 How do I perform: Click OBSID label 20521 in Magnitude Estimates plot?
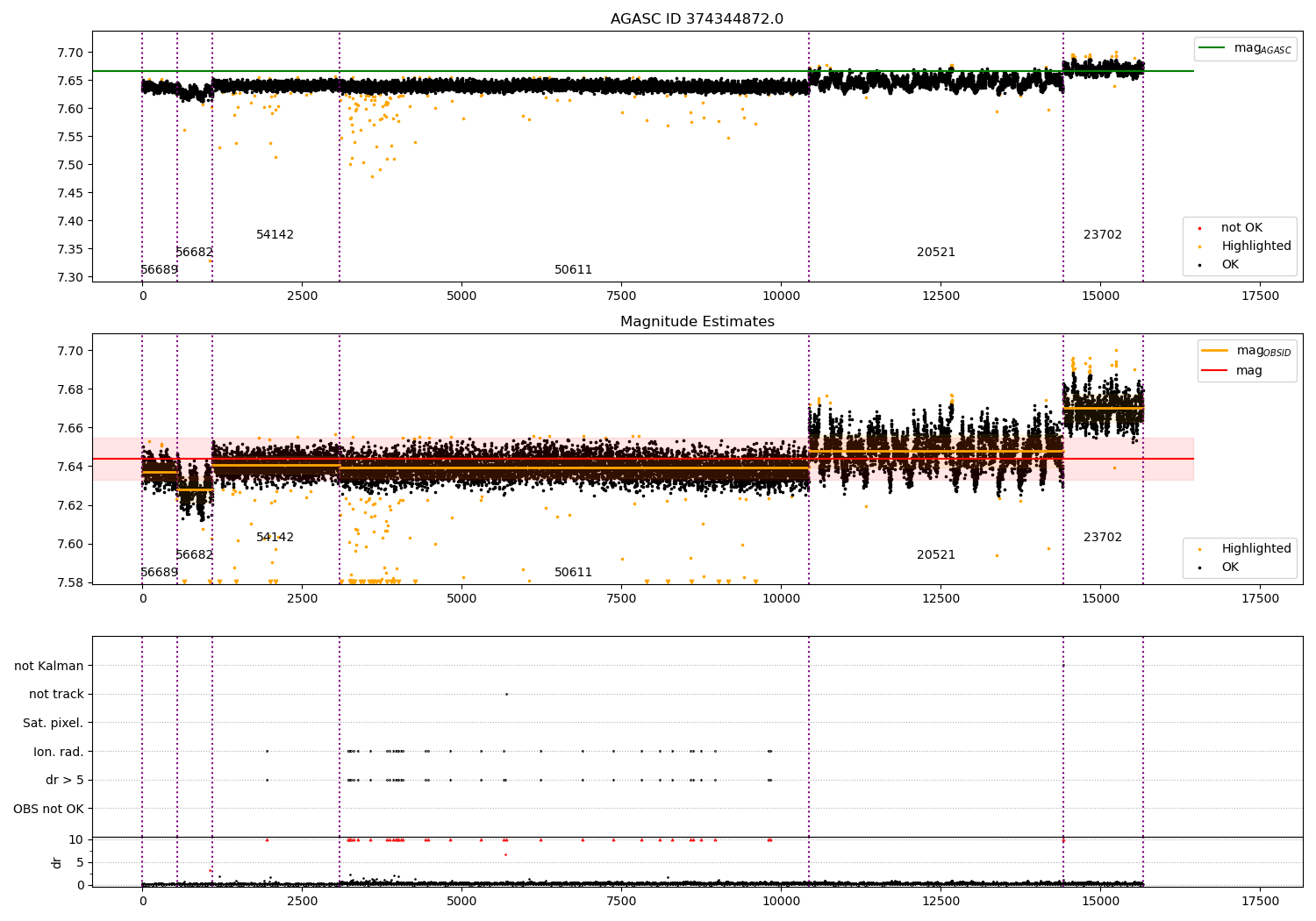(936, 555)
